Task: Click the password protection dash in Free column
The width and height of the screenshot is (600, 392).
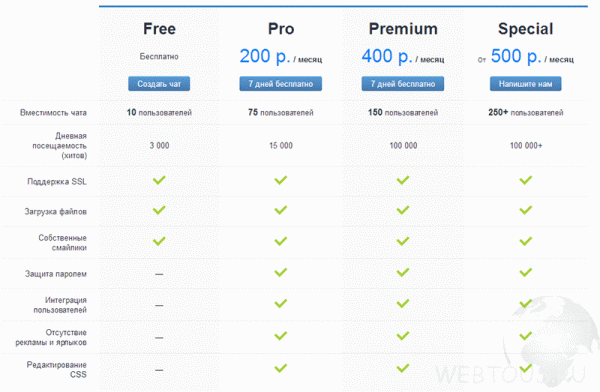Action: tap(159, 274)
